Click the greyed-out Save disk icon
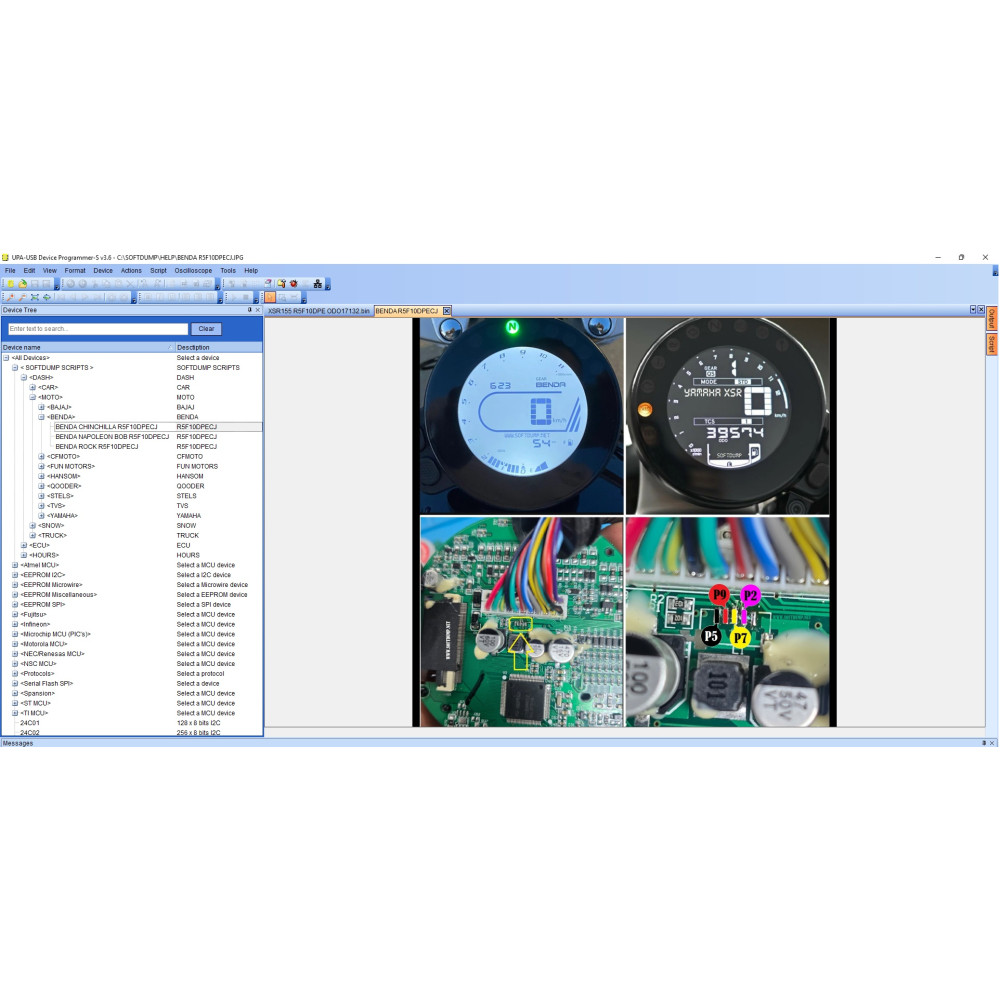This screenshot has width=1000, height=1000. [x=34, y=284]
